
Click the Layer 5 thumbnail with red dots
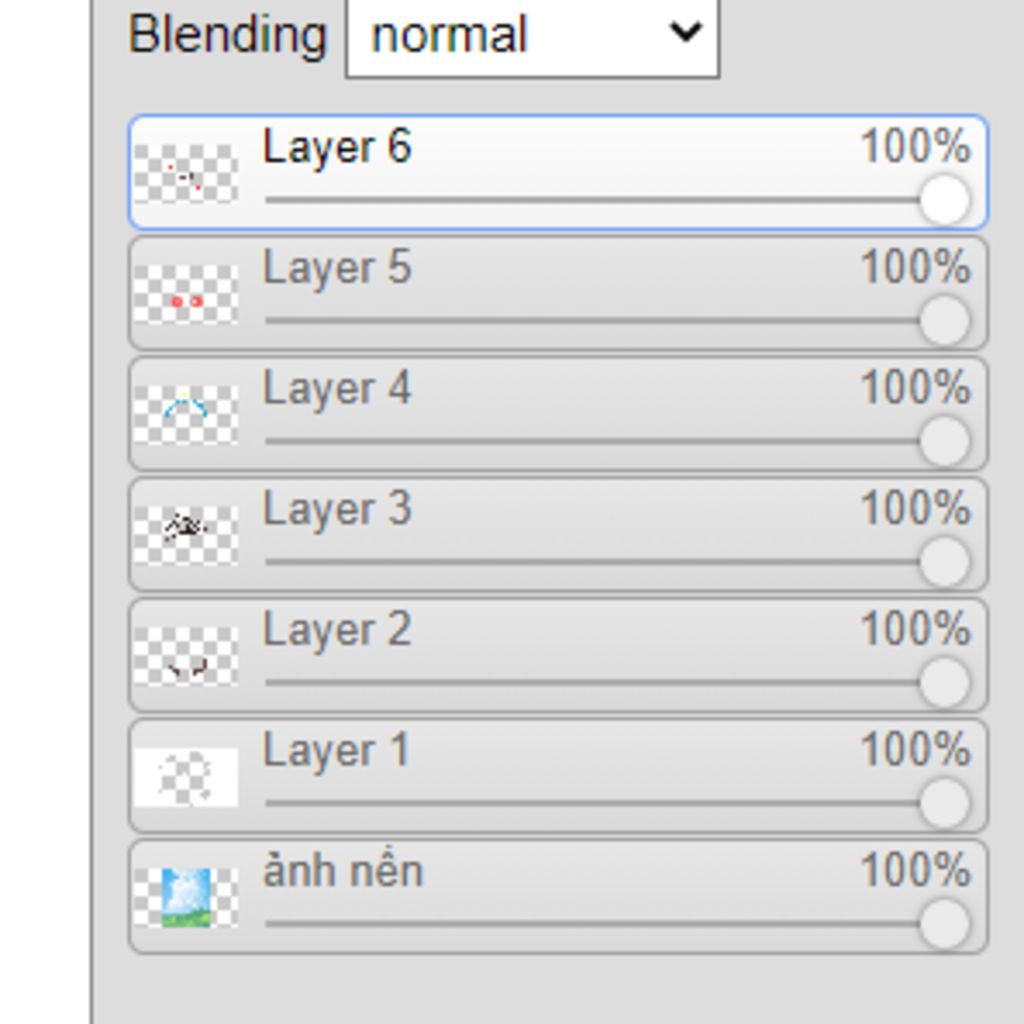tap(186, 294)
